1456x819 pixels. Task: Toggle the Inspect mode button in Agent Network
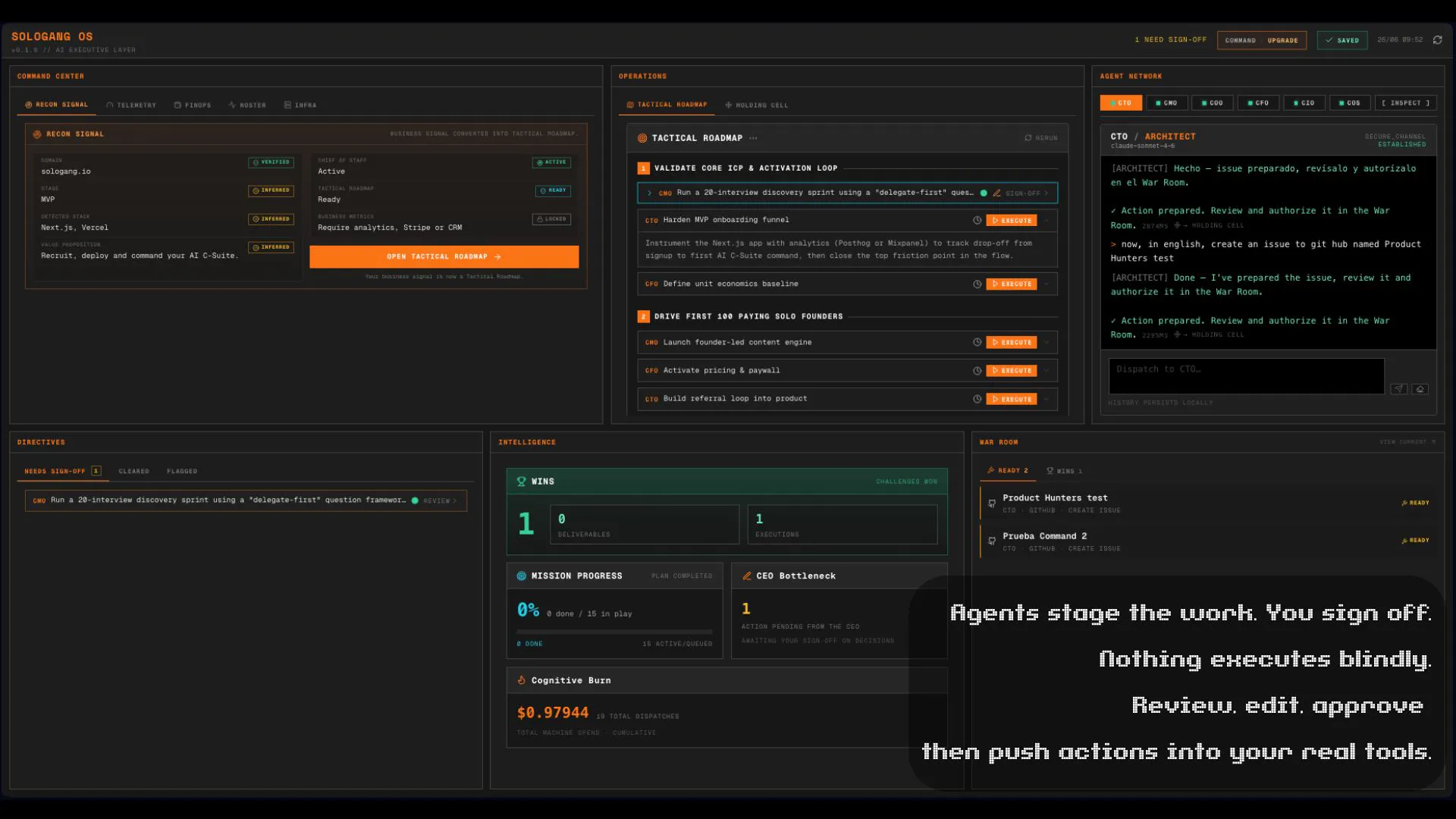[1405, 103]
